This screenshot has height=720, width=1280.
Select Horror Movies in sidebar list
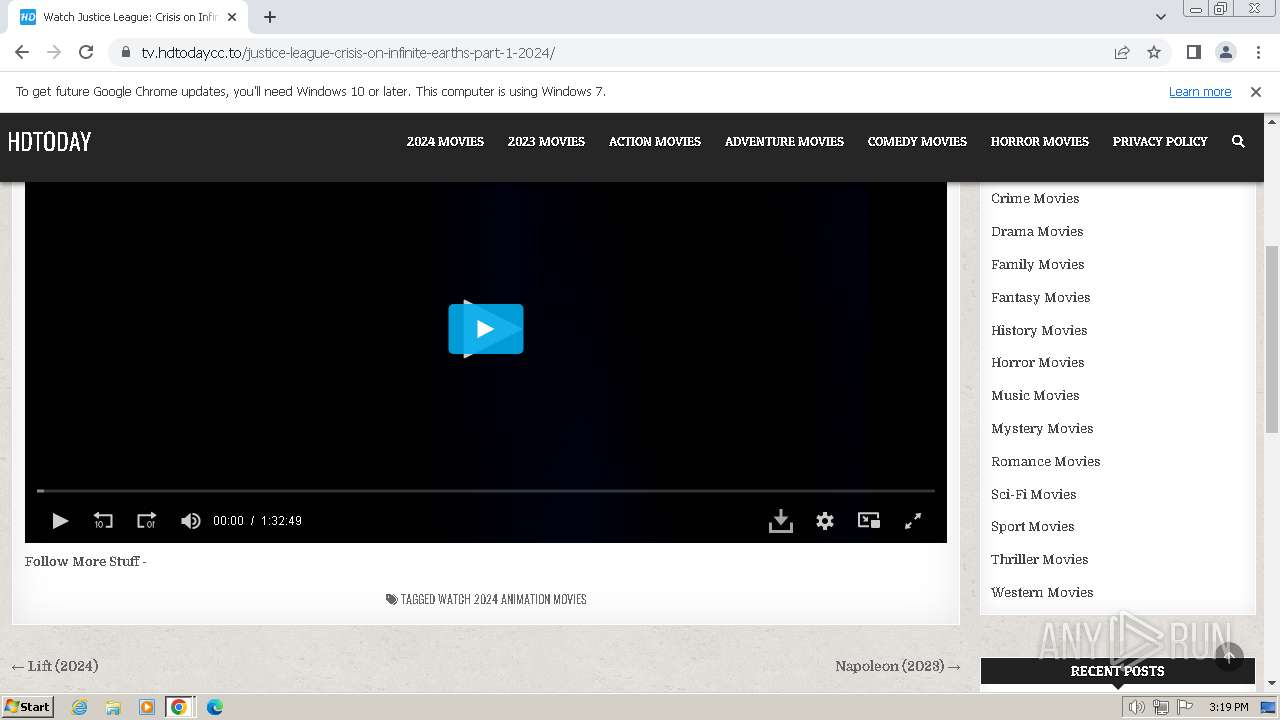[x=1037, y=362]
